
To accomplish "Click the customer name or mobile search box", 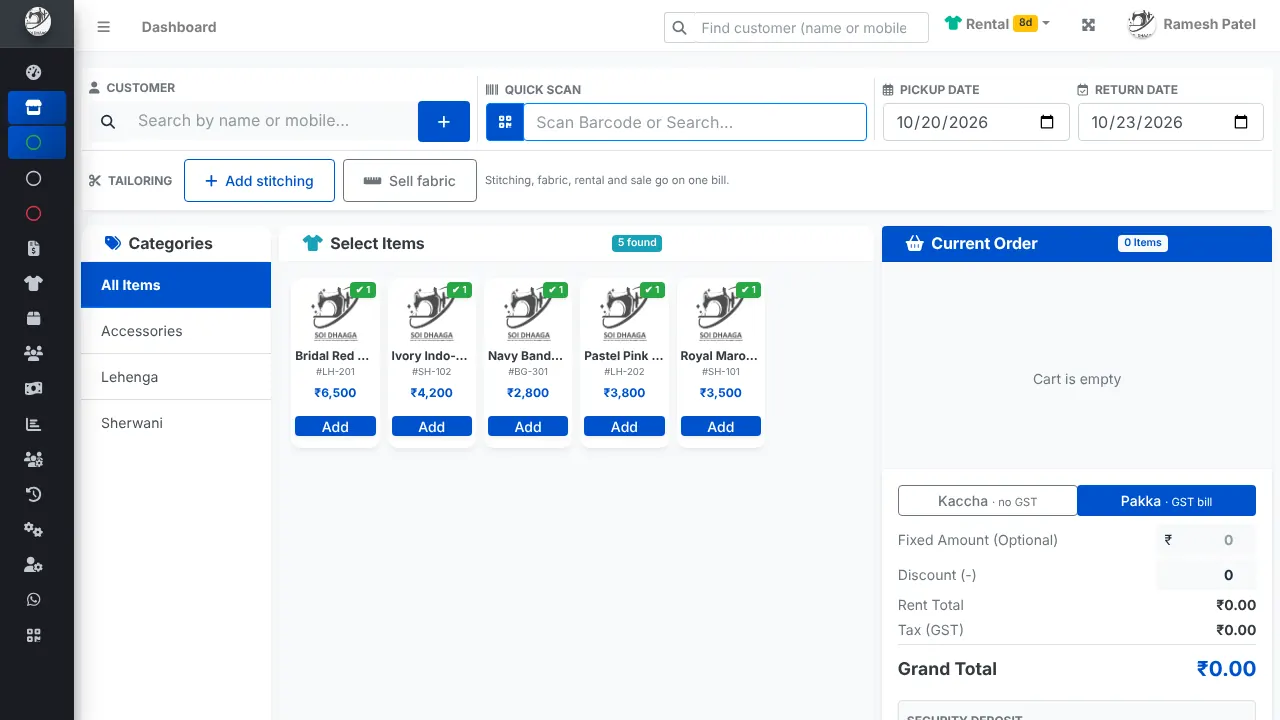I will click(269, 121).
